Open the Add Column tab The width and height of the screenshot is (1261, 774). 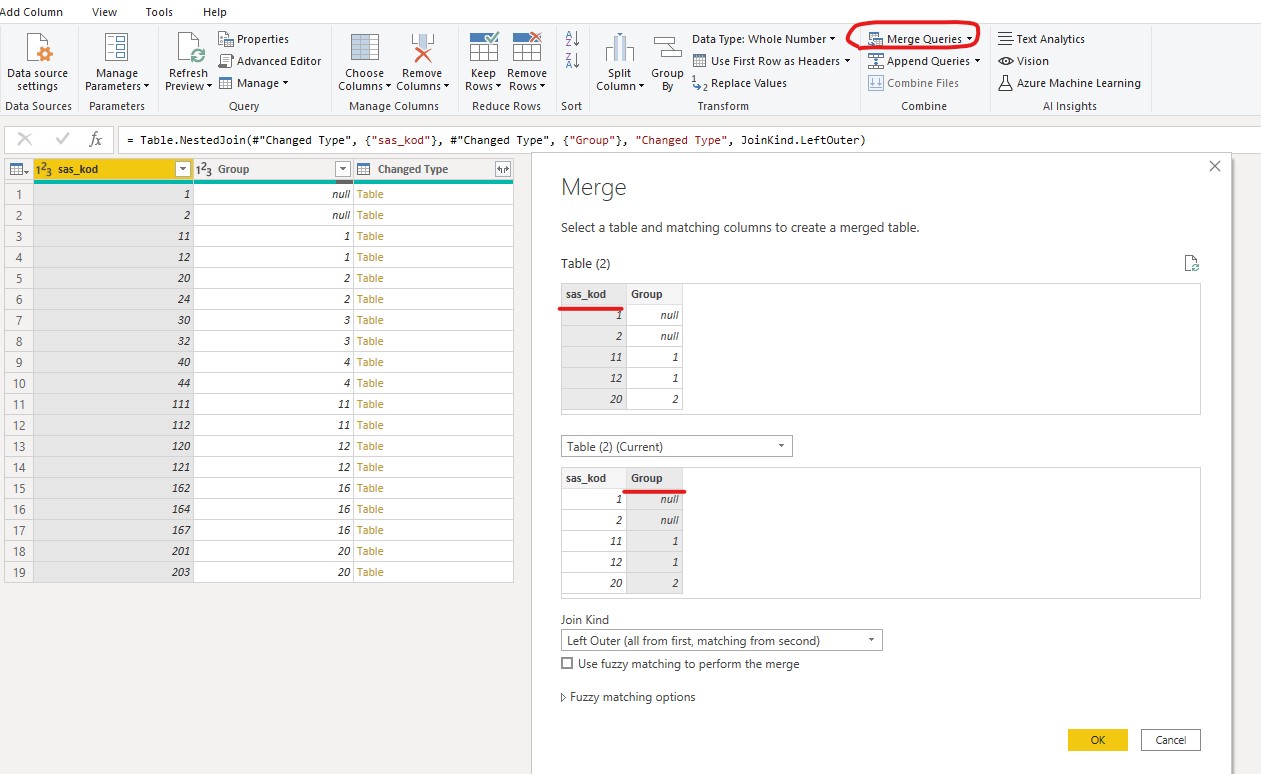(32, 12)
